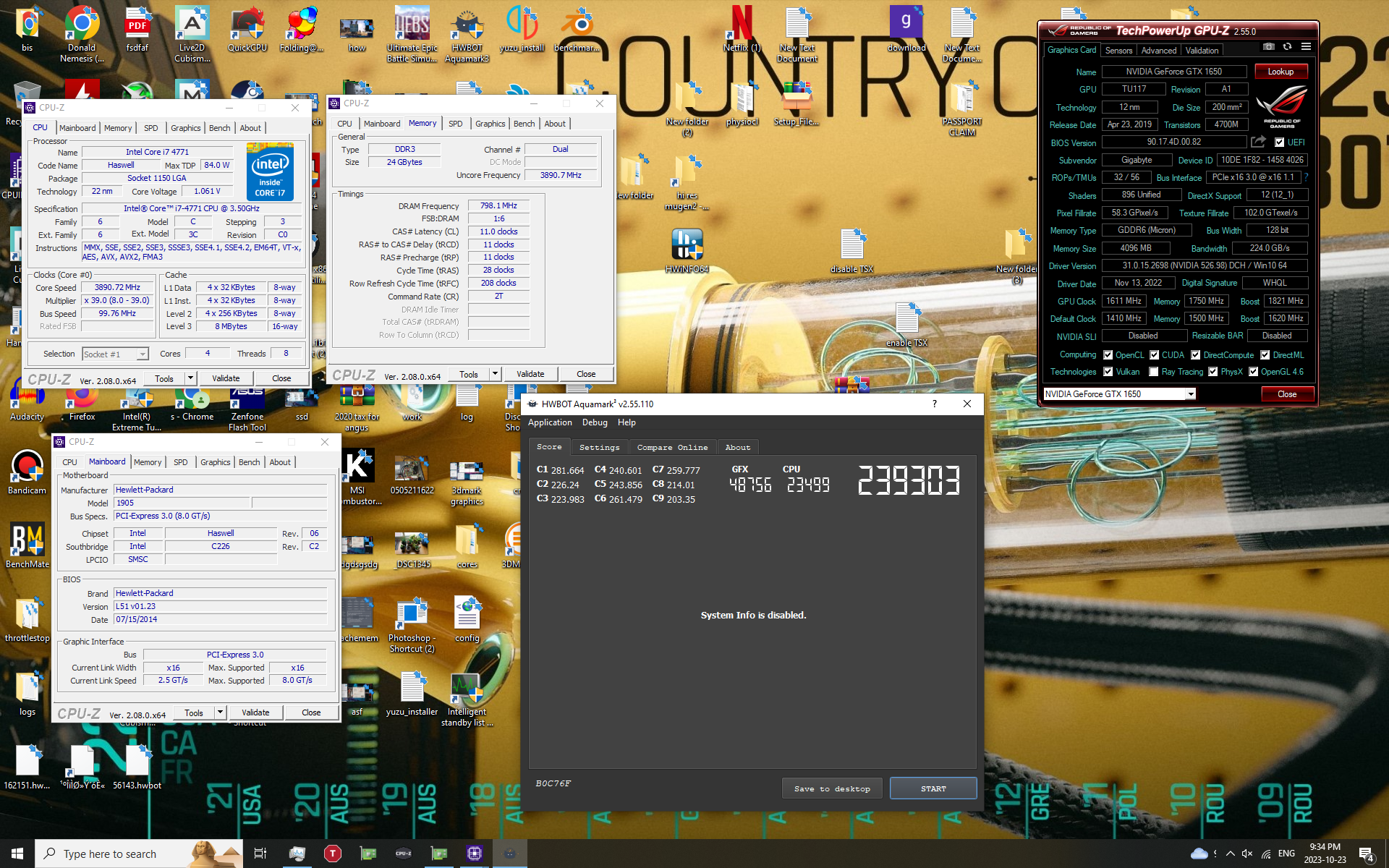Click the Lookup button in GPU-Z
Screen dimensions: 1389x868
(x=1280, y=72)
